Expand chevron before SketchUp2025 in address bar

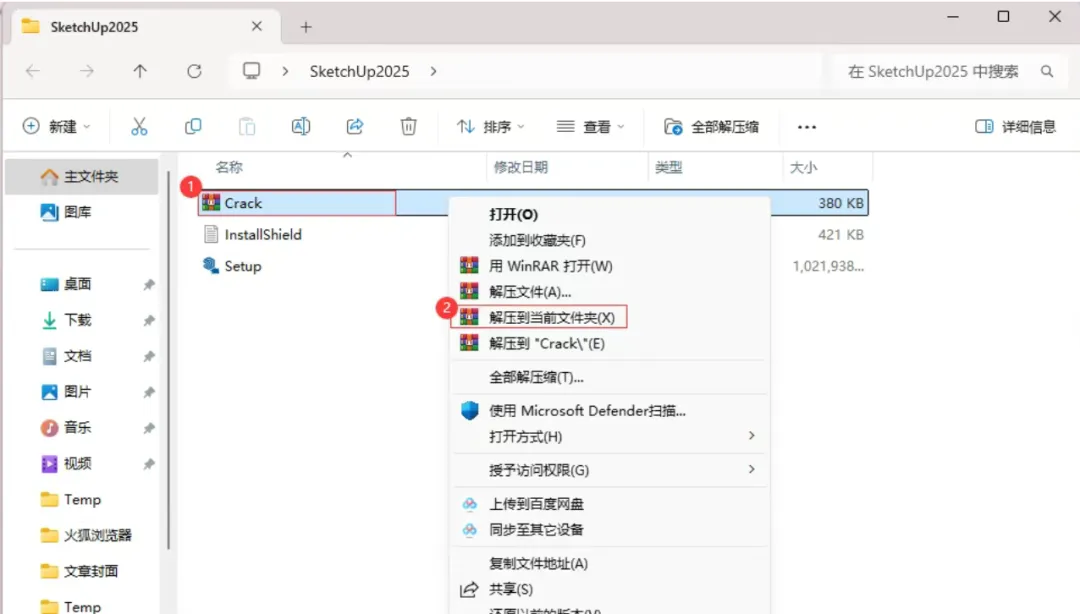pyautogui.click(x=285, y=71)
